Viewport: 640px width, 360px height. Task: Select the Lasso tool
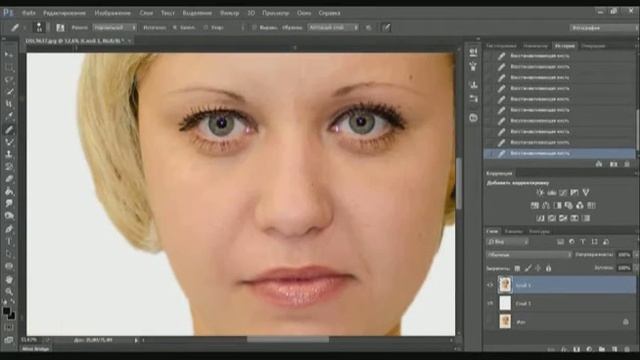click(x=9, y=80)
